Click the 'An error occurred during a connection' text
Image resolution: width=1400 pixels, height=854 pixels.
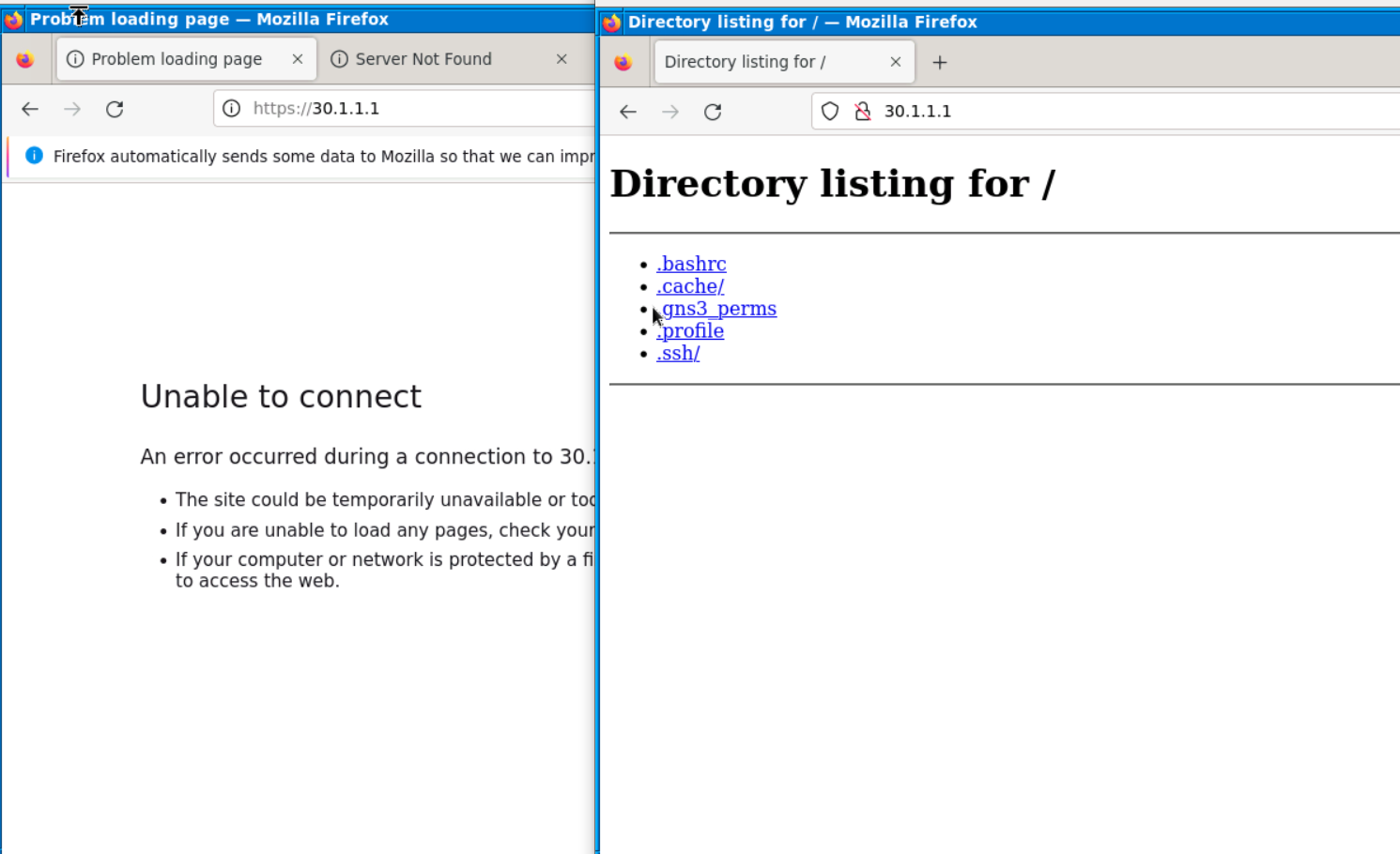[x=368, y=457]
